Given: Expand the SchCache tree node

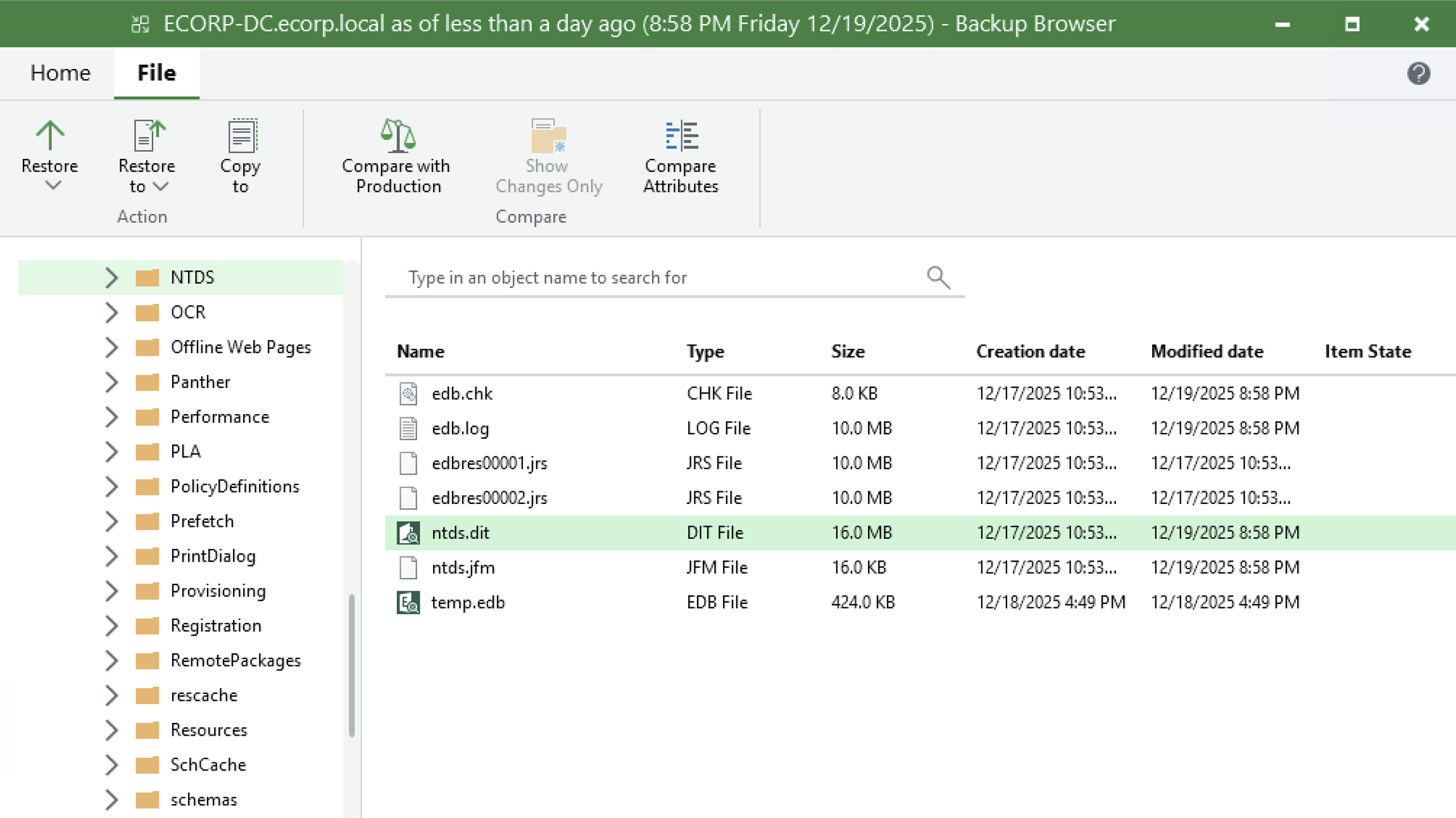Looking at the screenshot, I should tap(111, 765).
